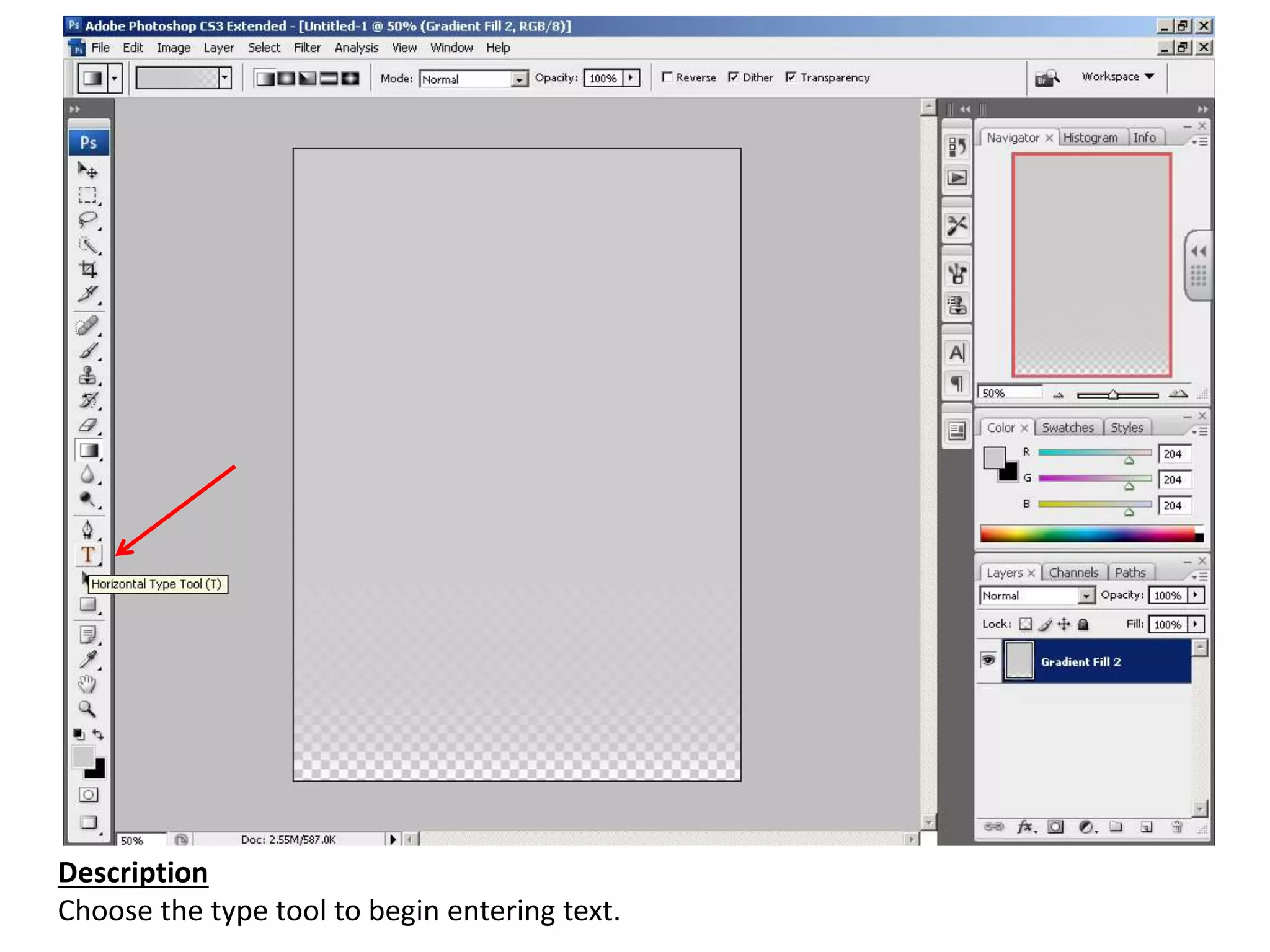
Task: Add a layer style (fx)
Action: coord(1026,827)
